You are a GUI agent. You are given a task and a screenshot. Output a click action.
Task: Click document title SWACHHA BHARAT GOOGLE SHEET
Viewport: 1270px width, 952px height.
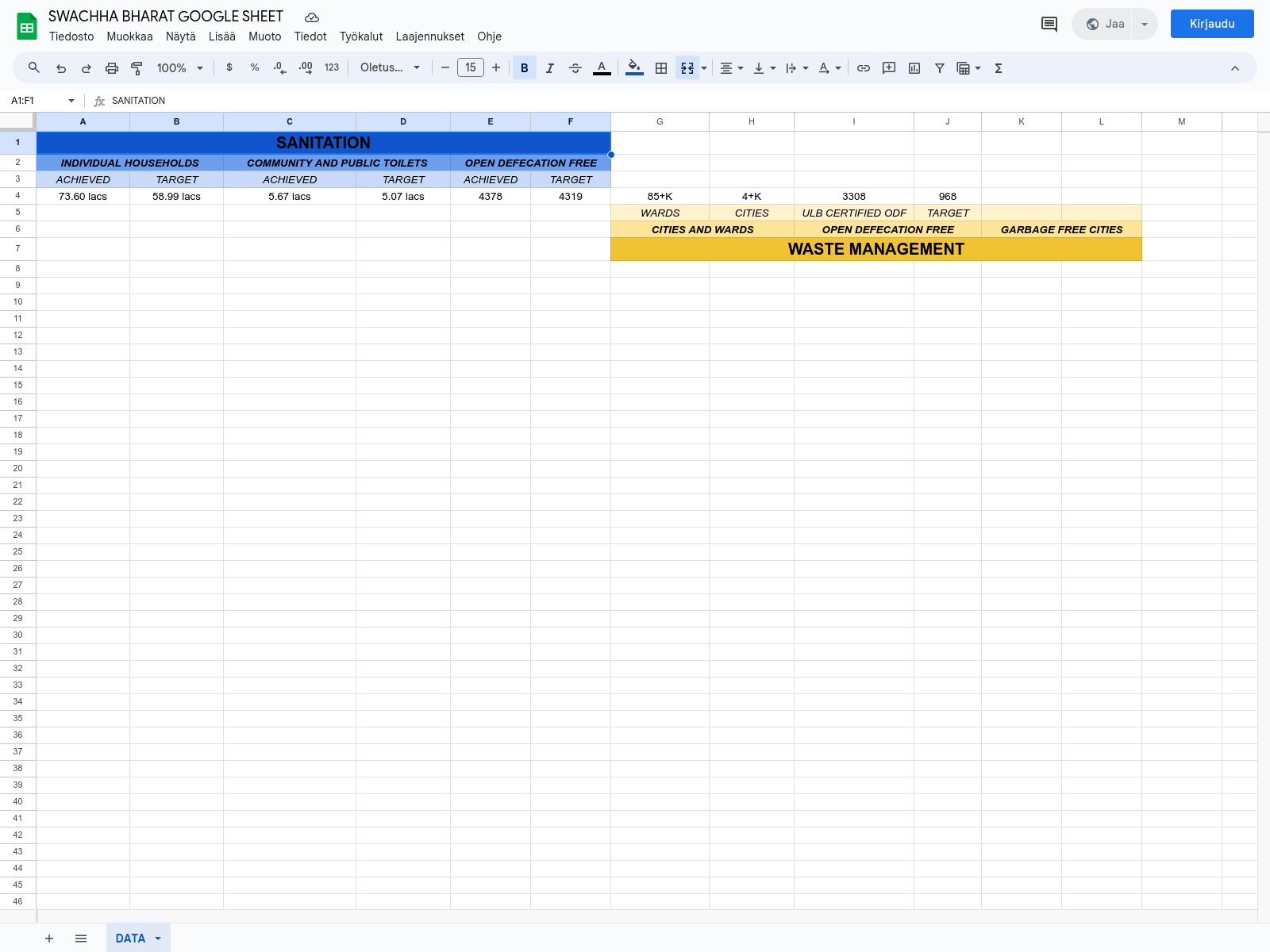point(166,17)
